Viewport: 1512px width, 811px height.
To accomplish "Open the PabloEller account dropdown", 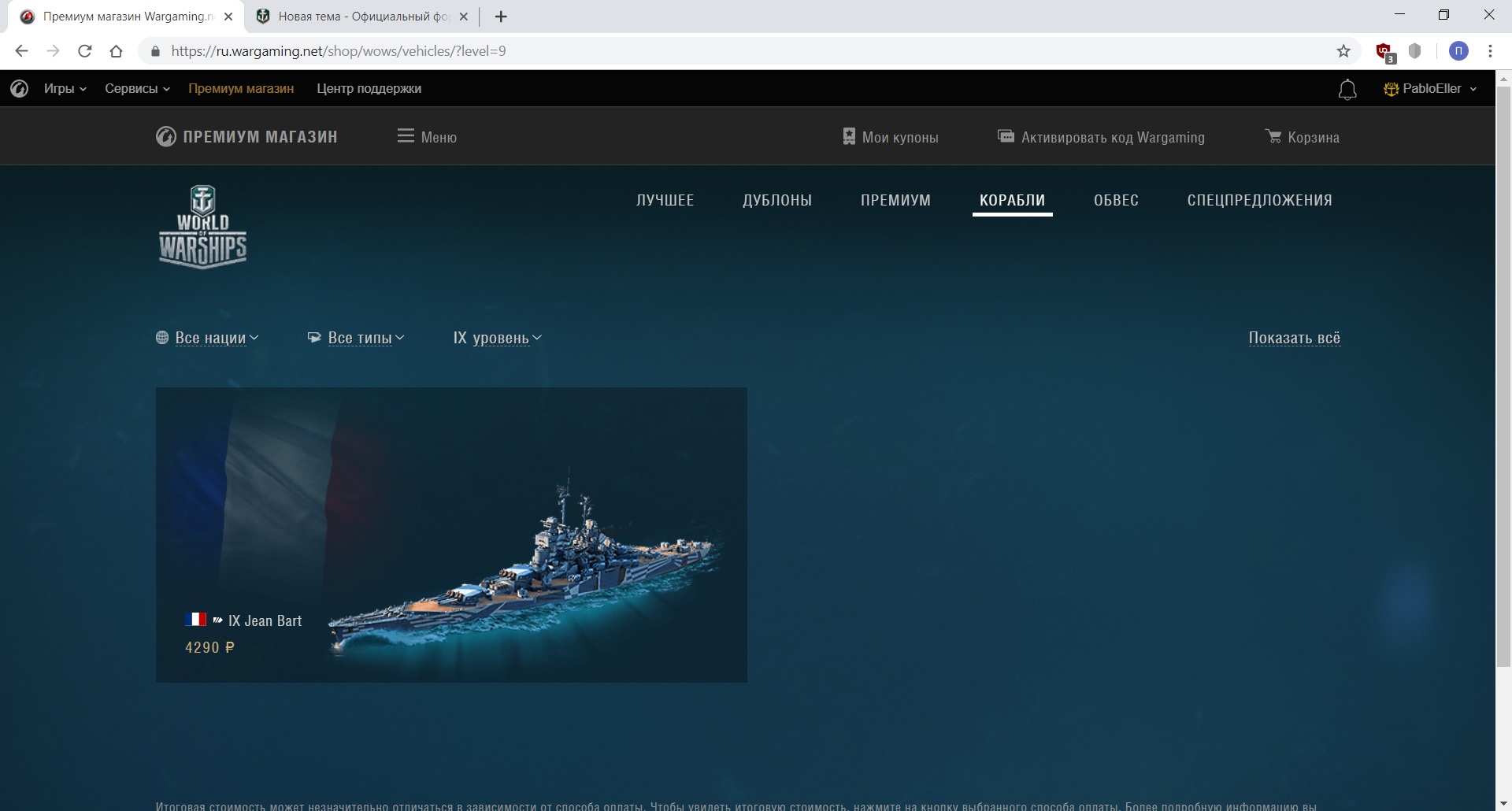I will tap(1430, 89).
